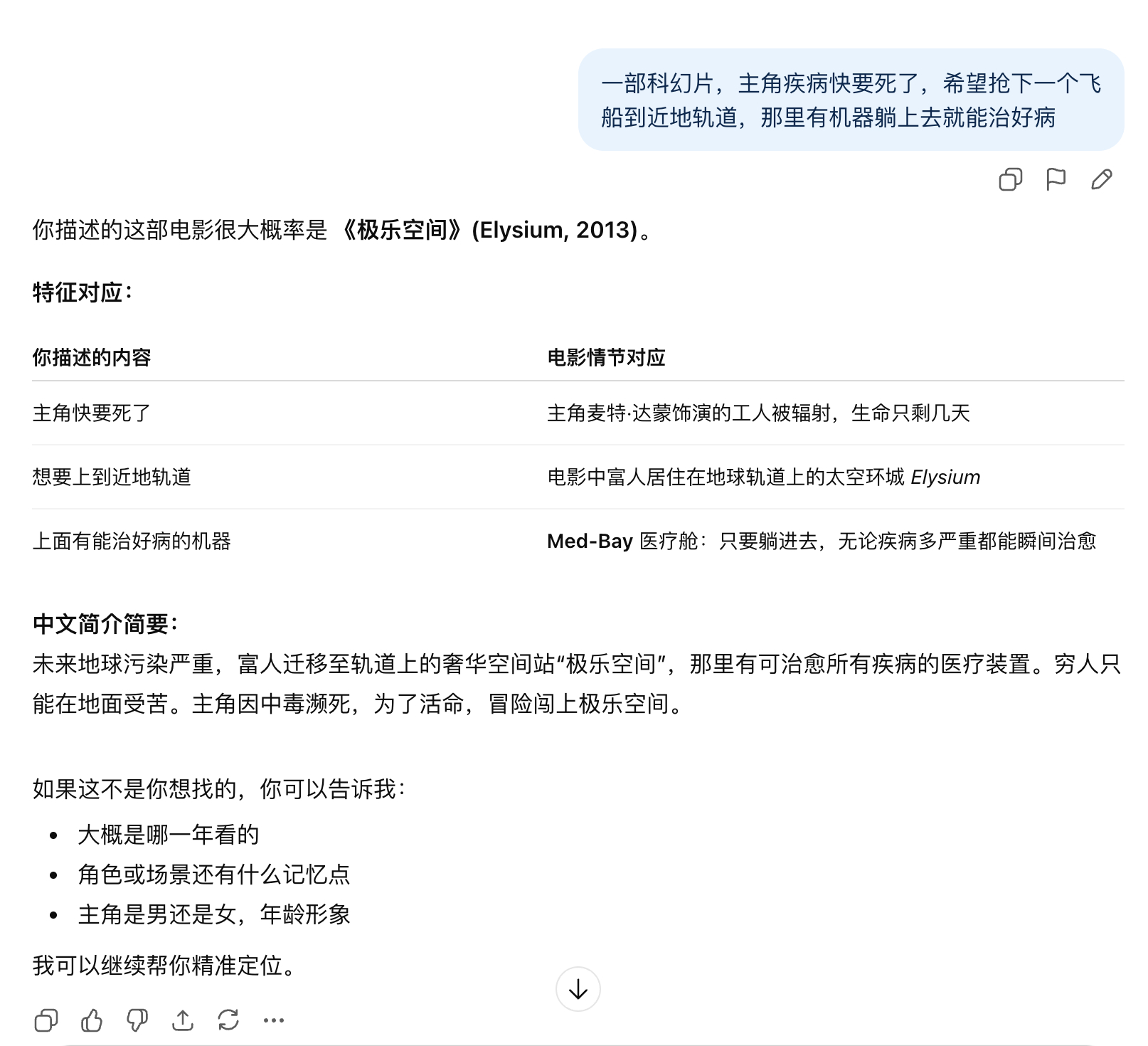Share the response with the upload icon
The height and width of the screenshot is (1046, 1148).
point(183,1020)
